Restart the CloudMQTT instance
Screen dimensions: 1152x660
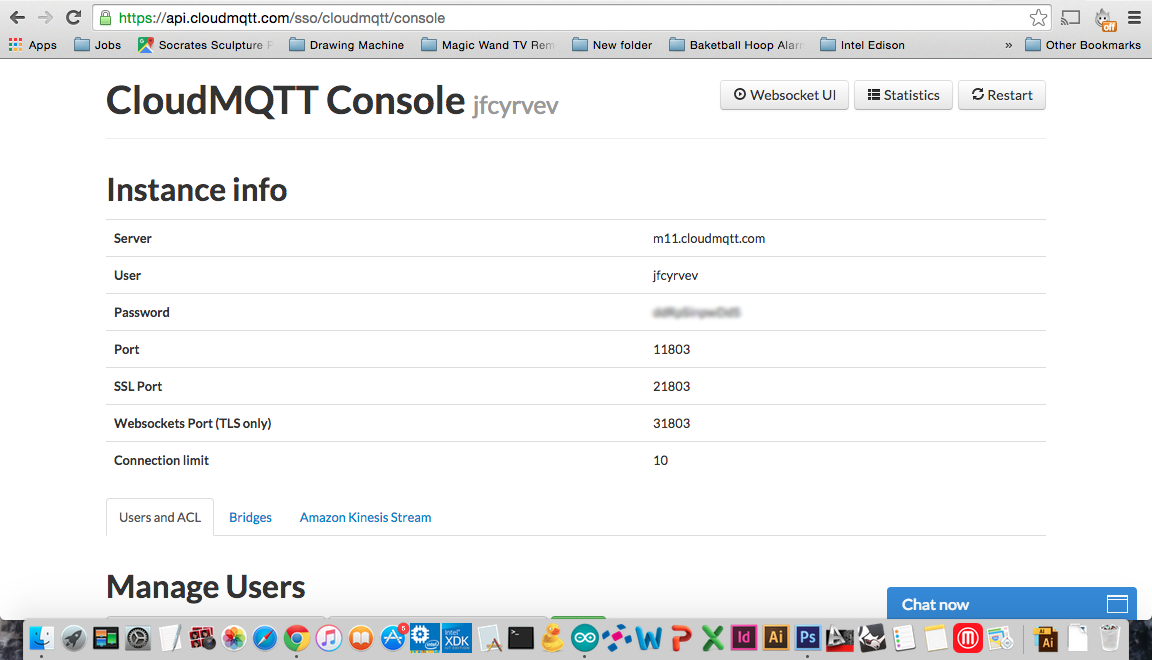click(x=1001, y=95)
